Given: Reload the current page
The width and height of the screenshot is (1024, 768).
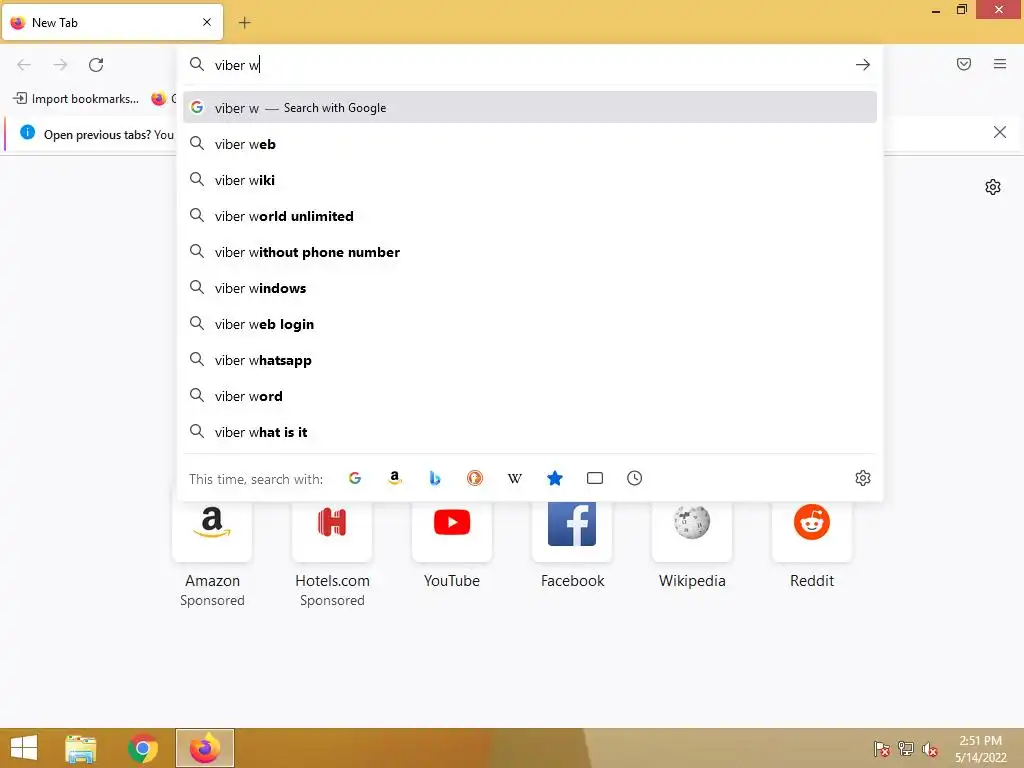Looking at the screenshot, I should [x=96, y=65].
